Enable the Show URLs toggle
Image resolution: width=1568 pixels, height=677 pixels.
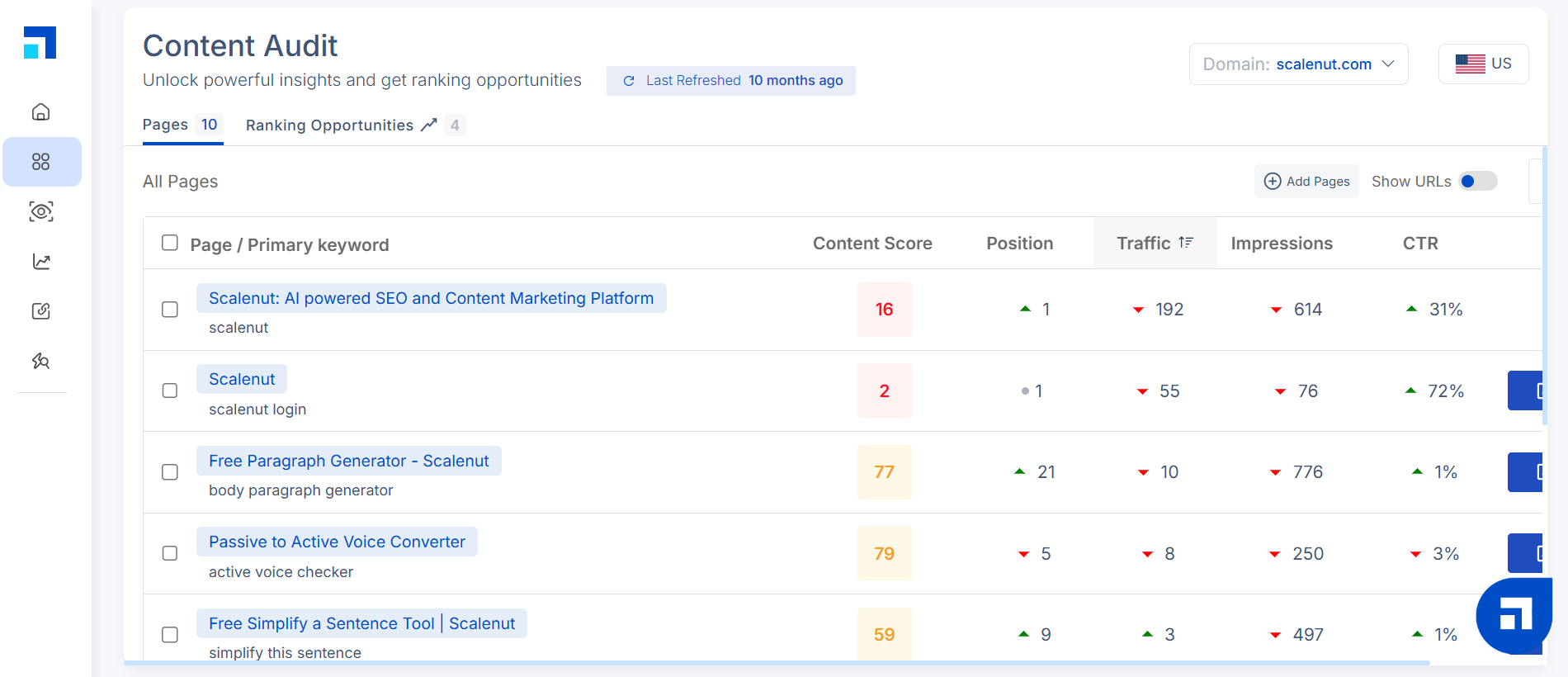coord(1478,181)
